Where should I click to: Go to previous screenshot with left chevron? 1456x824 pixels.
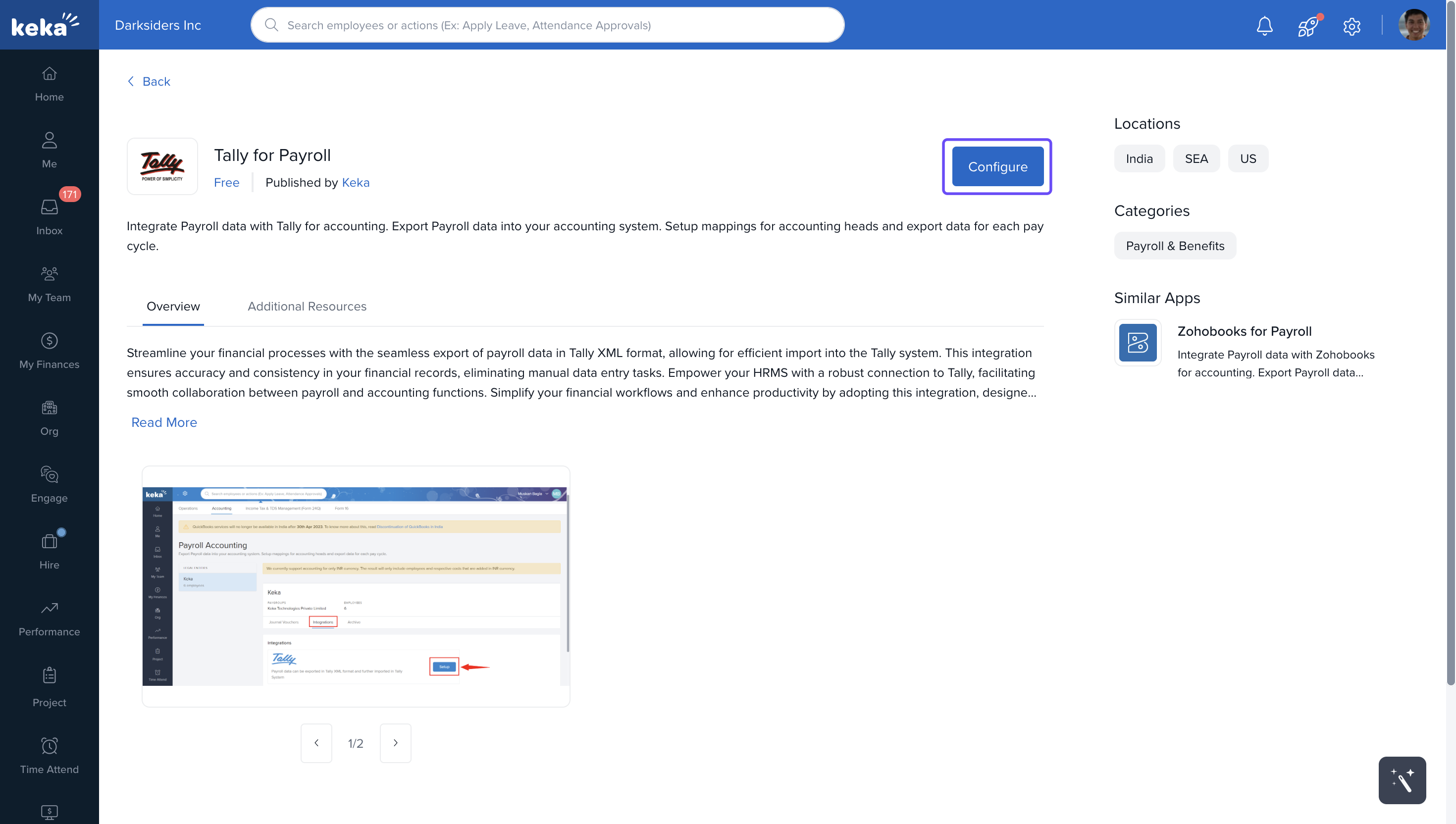(x=316, y=742)
